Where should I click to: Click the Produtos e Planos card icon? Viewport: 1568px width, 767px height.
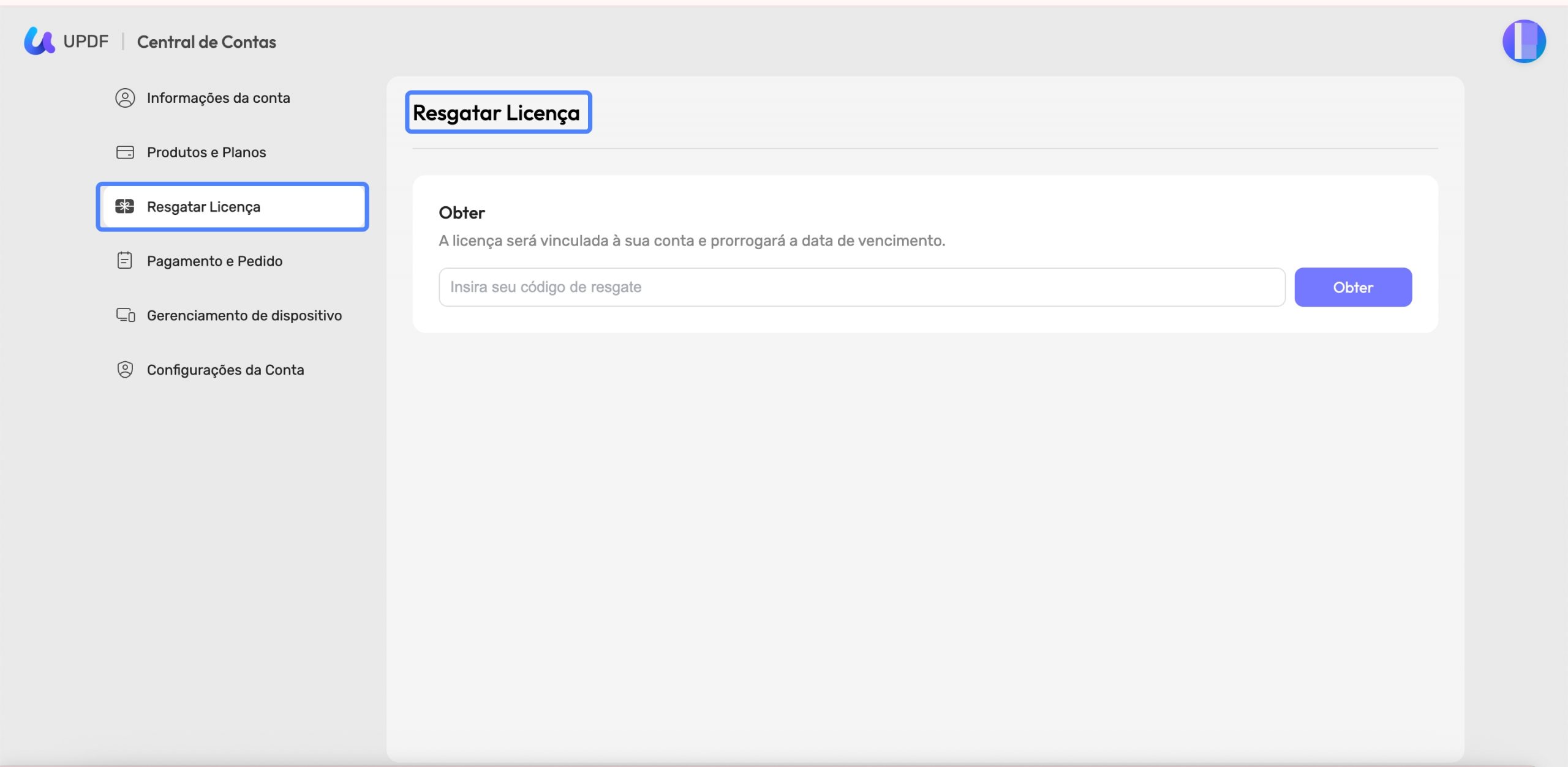(125, 152)
